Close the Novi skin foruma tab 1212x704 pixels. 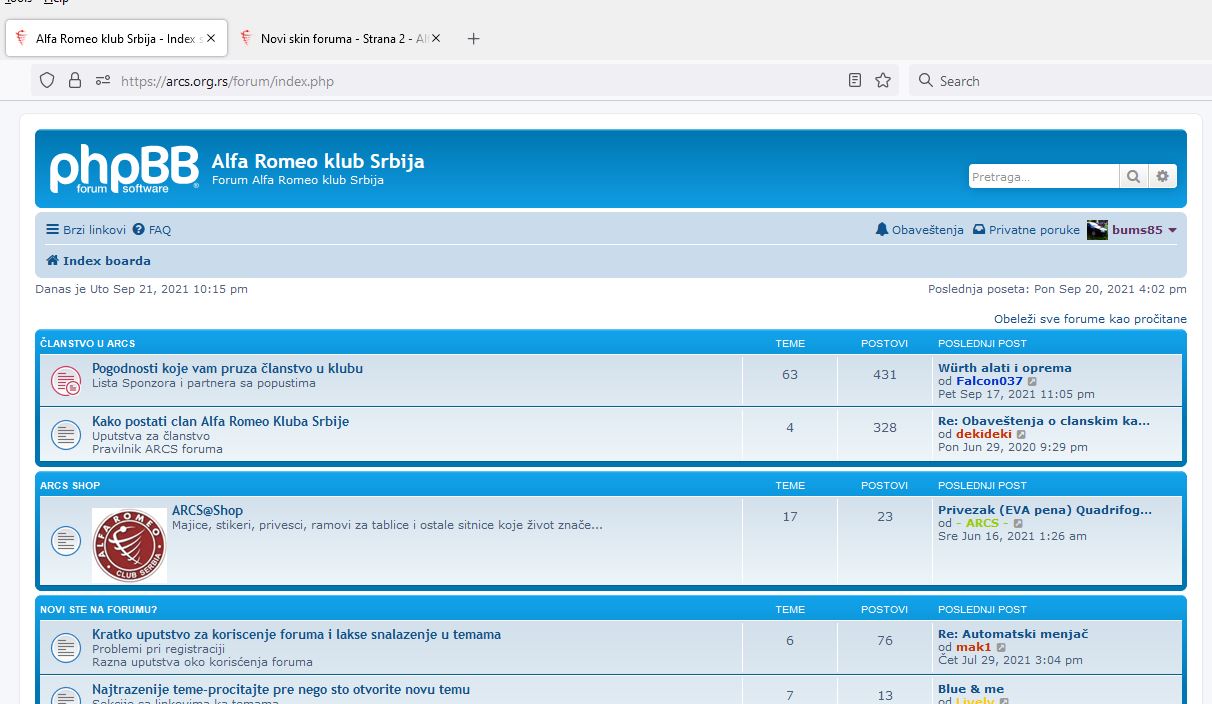point(436,38)
